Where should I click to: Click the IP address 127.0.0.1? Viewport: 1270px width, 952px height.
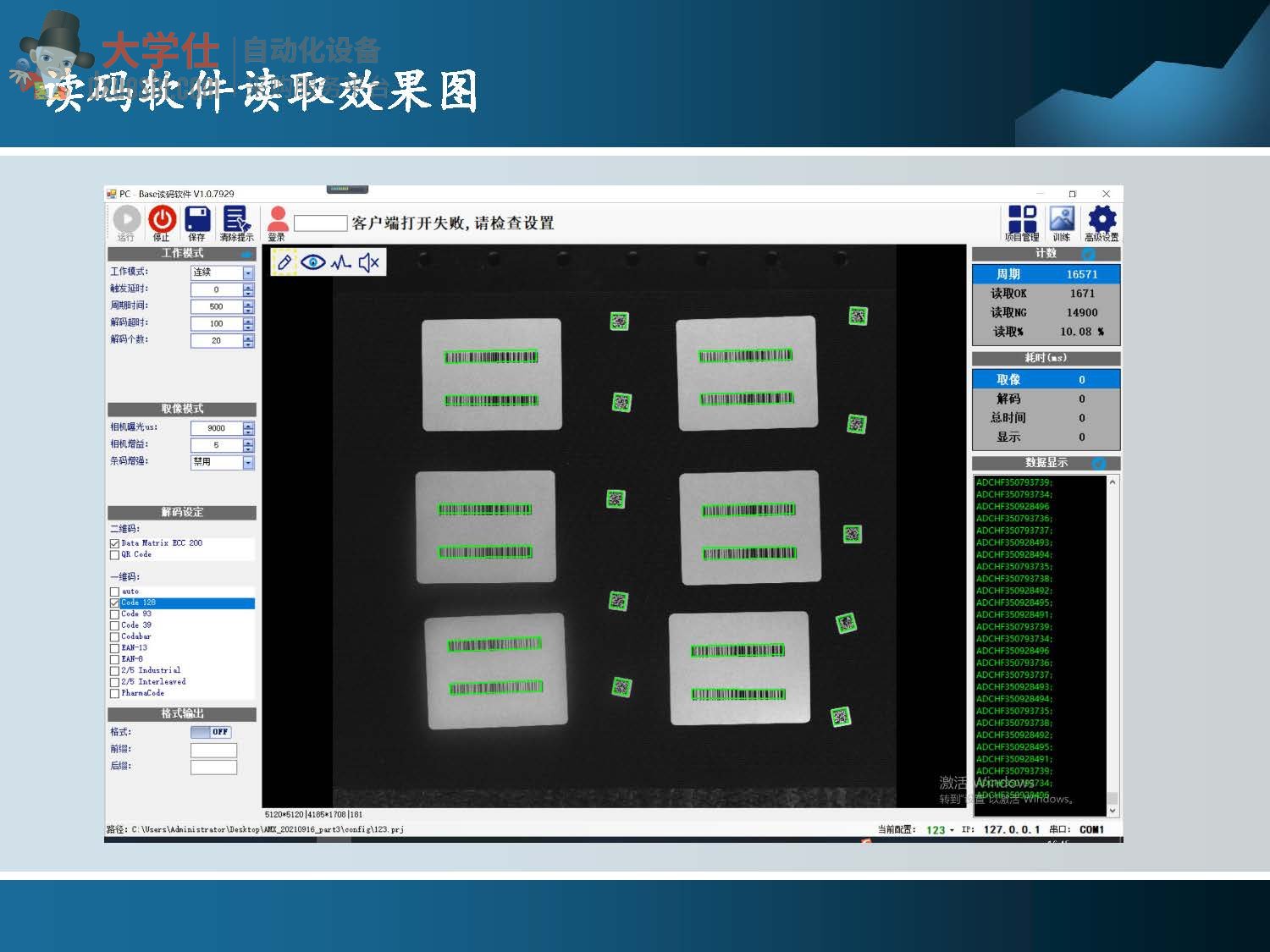click(1012, 830)
